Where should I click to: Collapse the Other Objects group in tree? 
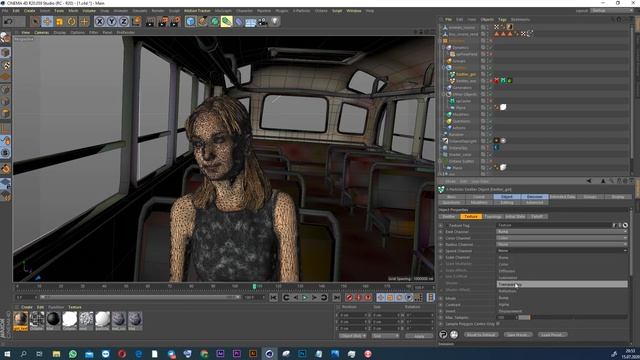click(x=444, y=94)
